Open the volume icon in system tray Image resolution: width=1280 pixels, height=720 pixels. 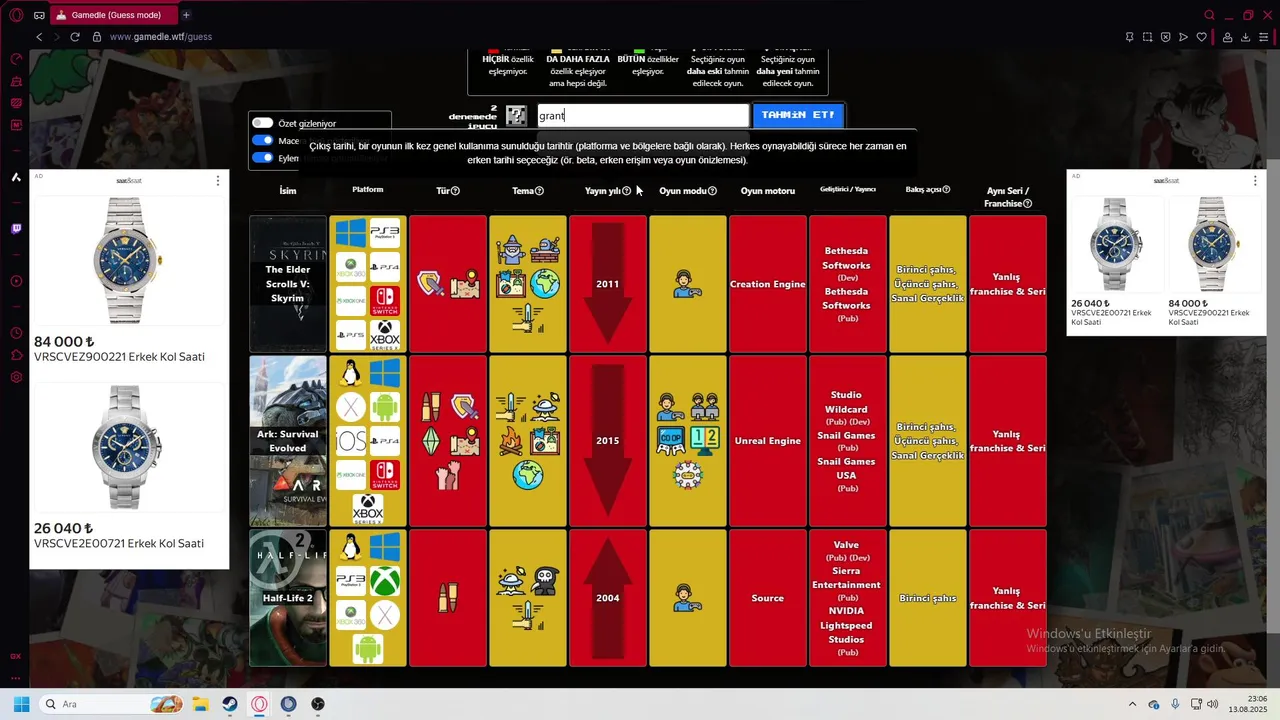[x=1212, y=704]
